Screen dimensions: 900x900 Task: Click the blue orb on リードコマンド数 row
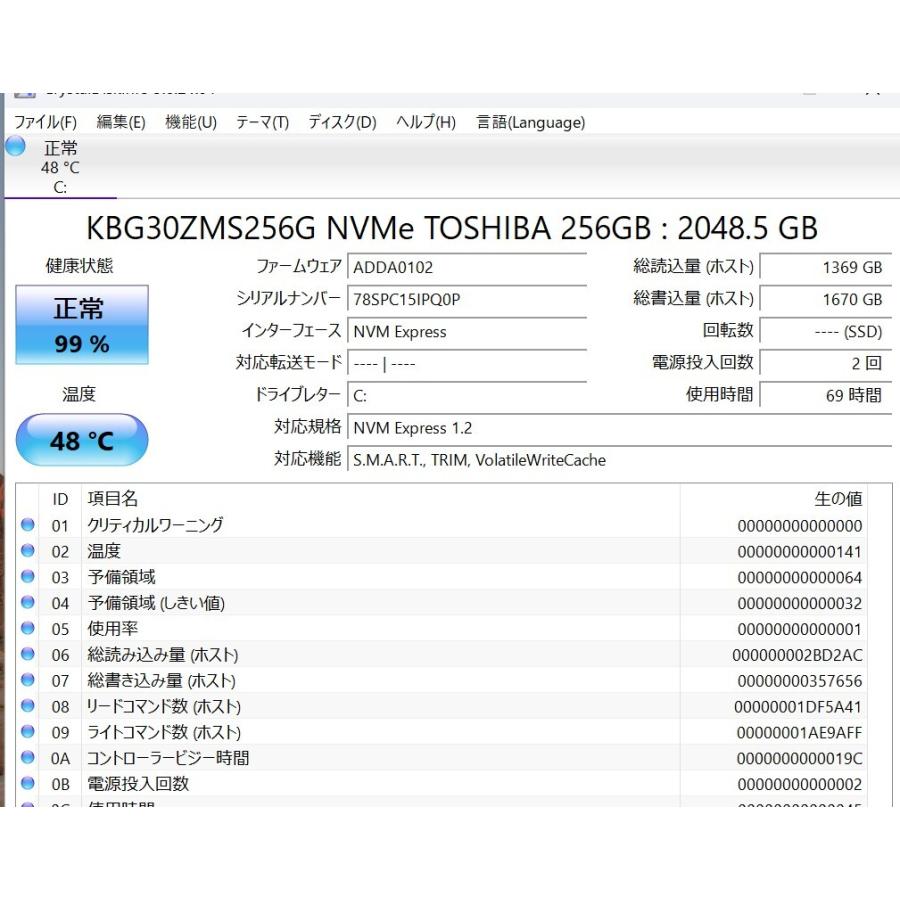28,705
